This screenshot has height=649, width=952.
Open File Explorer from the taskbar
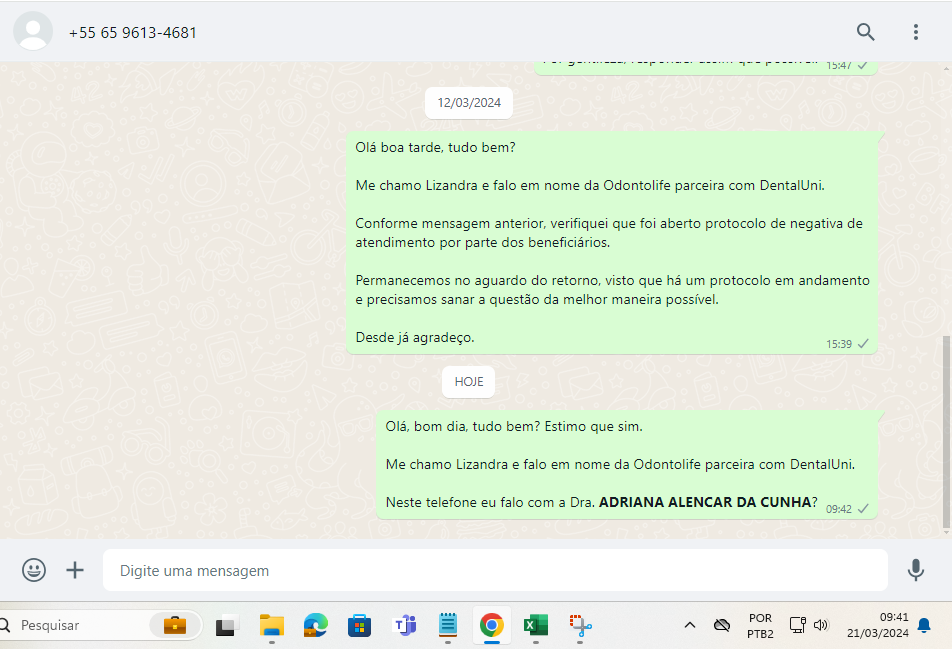tap(271, 625)
